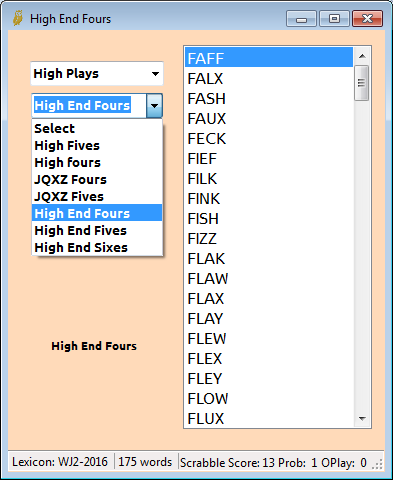Select High End Sixes dropdown option
Image resolution: width=393 pixels, height=480 pixels.
click(x=97, y=247)
